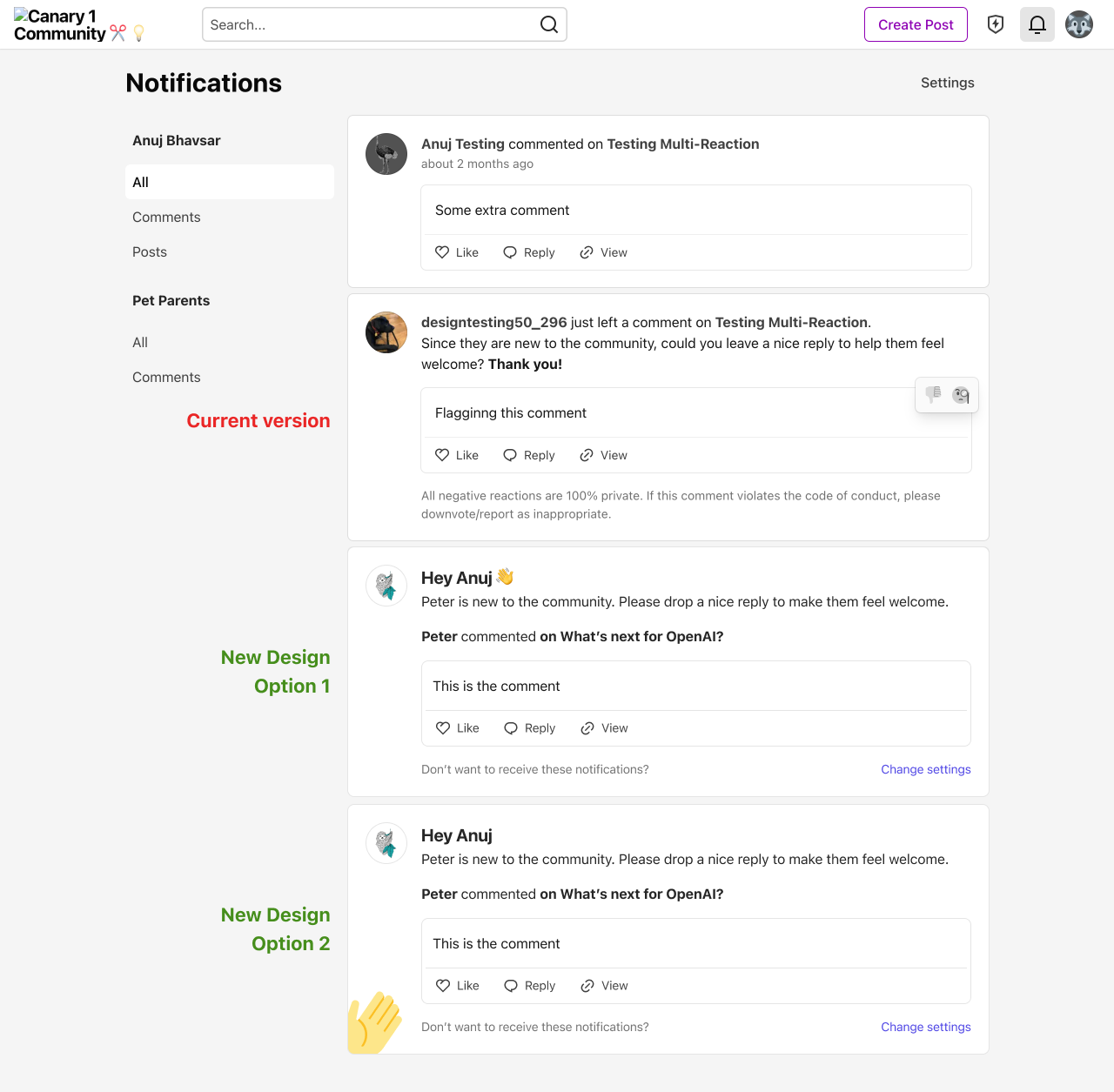This screenshot has width=1114, height=1092.
Task: Open the wolf profile avatar menu
Action: pos(1078,24)
